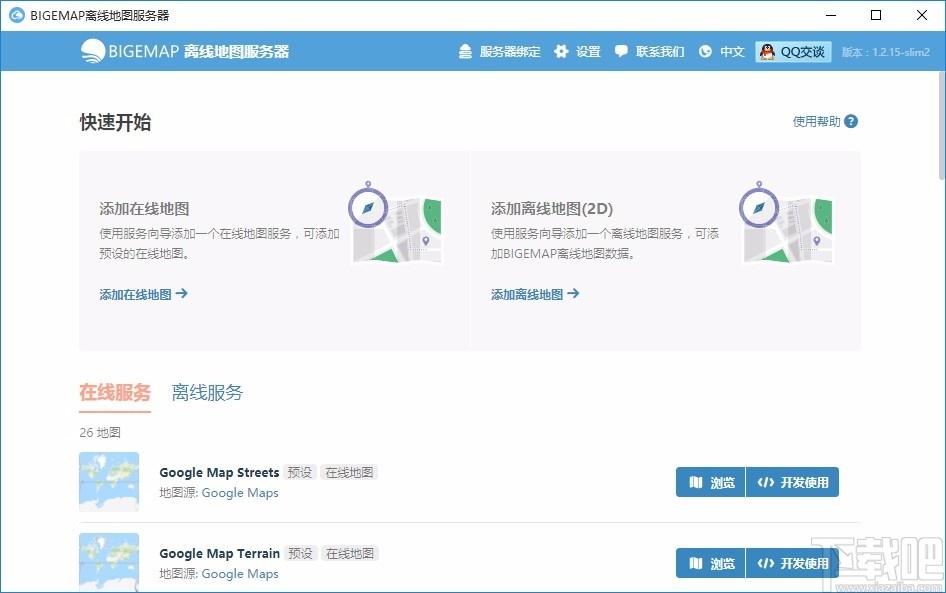946x593 pixels.
Task: Click 预设 tag on Google Map Streets
Action: (x=299, y=472)
